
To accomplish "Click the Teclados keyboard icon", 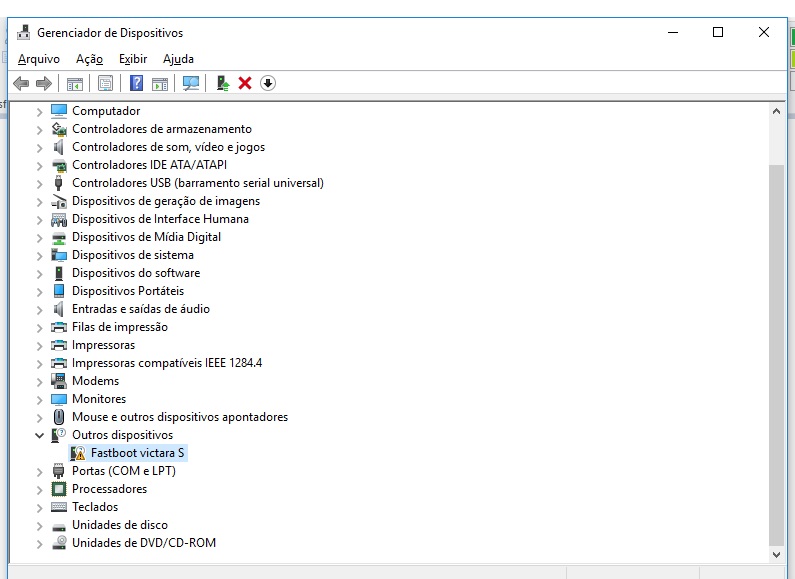I will (59, 507).
